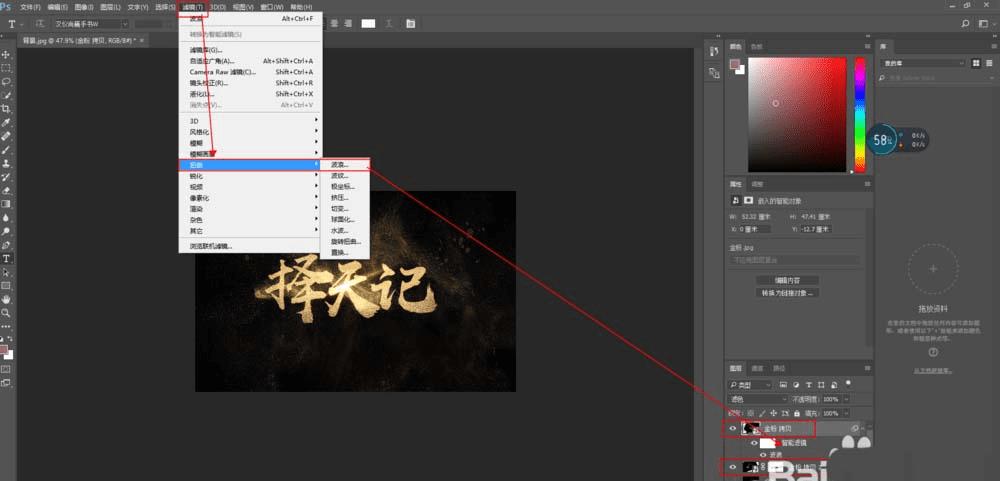Image resolution: width=1000 pixels, height=481 pixels.
Task: Open the 3D menu
Action: pos(217,7)
